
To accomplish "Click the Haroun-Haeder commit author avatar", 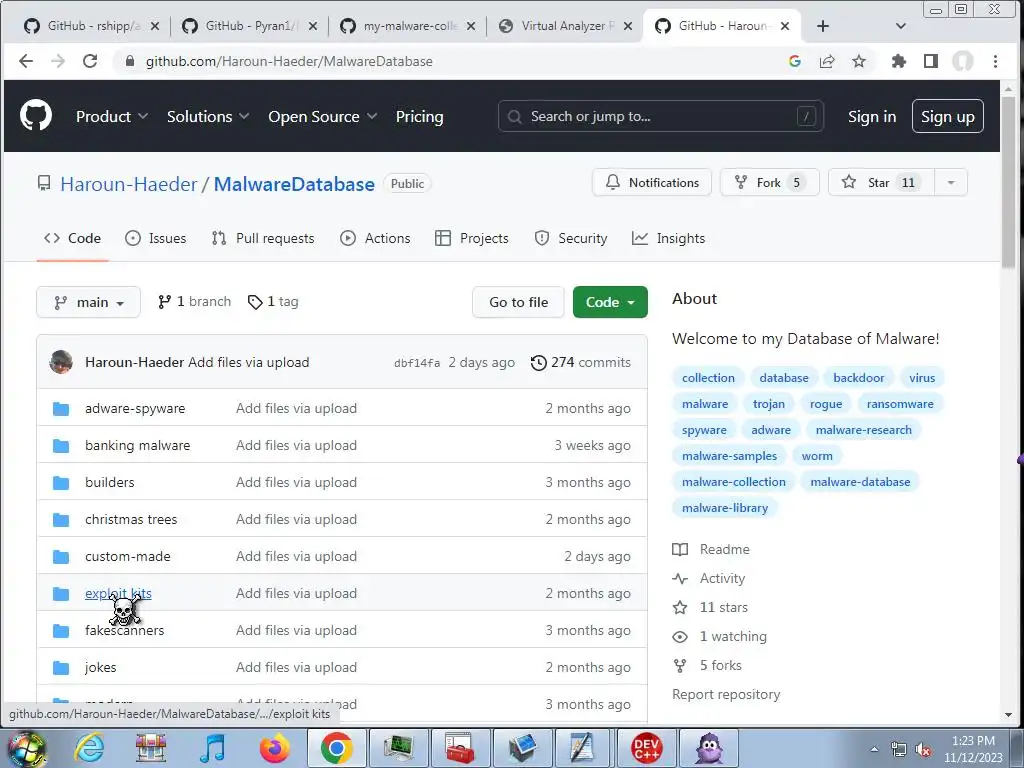I will tap(61, 362).
